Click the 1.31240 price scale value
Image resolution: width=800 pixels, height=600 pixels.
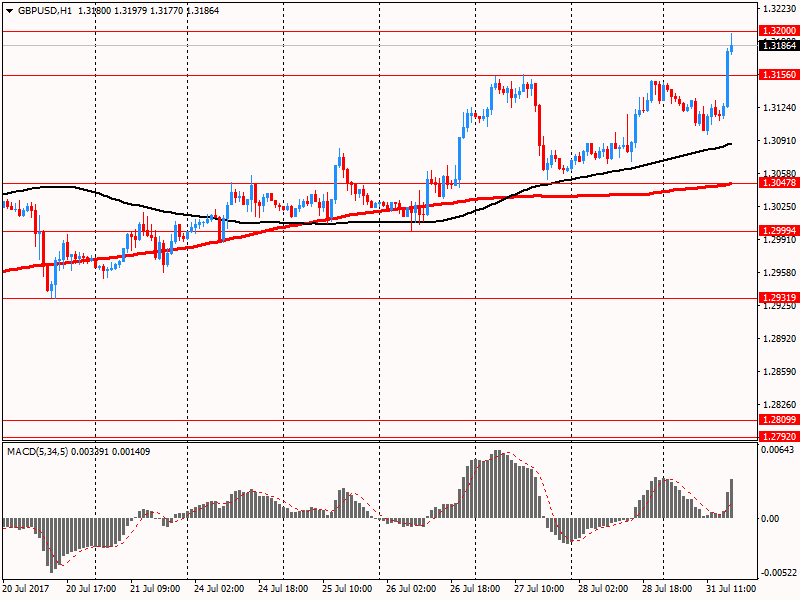click(779, 108)
